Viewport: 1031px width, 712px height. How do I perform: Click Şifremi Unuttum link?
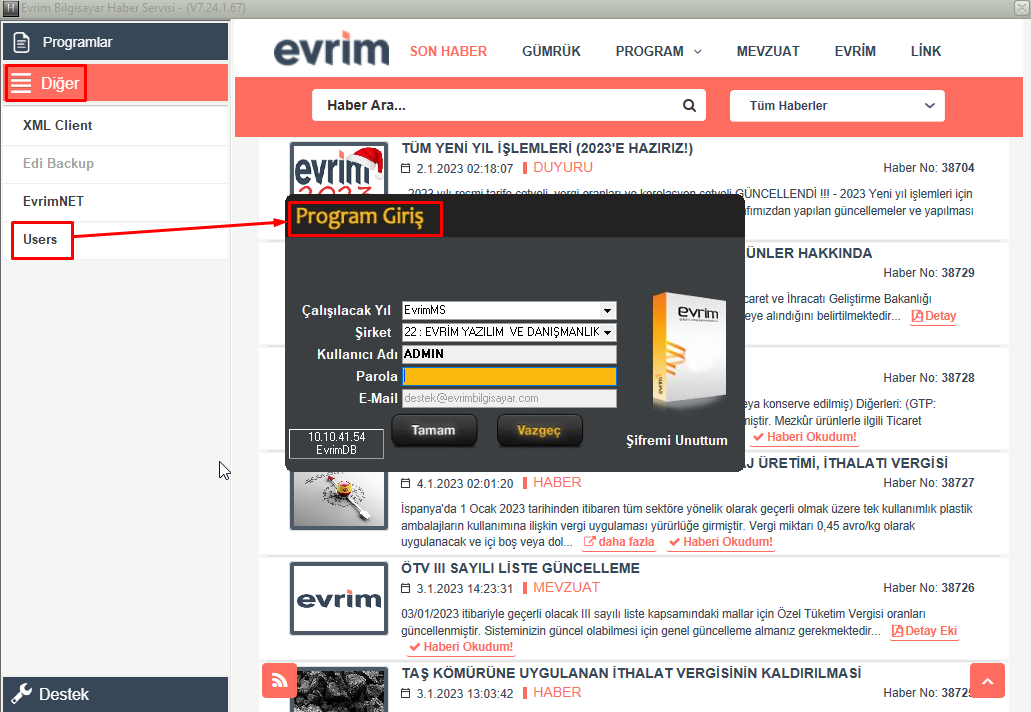point(677,440)
